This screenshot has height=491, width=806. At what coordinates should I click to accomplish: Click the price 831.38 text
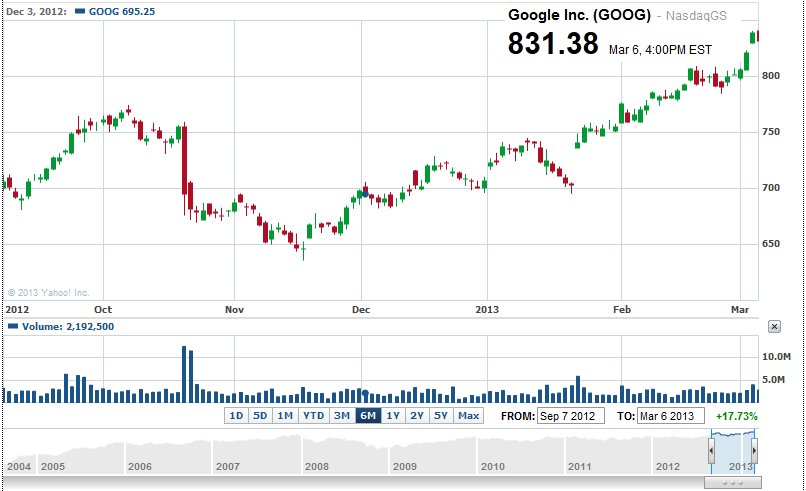point(553,43)
